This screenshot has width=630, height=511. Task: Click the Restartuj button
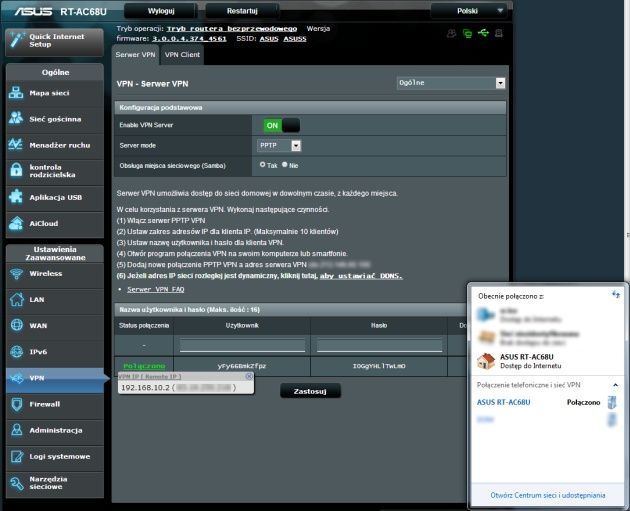(x=242, y=11)
